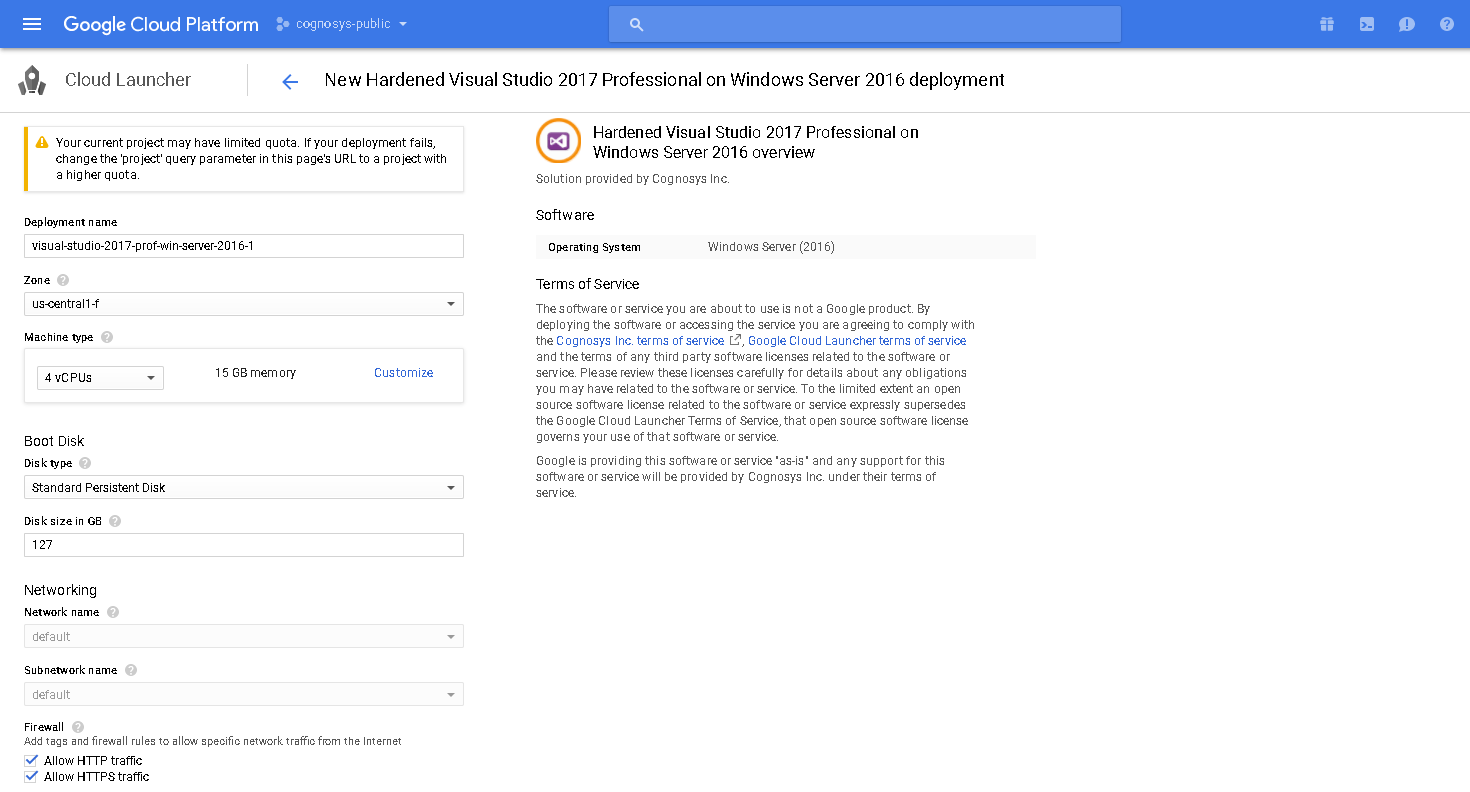
Task: Click the Cloud Launcher title
Action: (128, 80)
